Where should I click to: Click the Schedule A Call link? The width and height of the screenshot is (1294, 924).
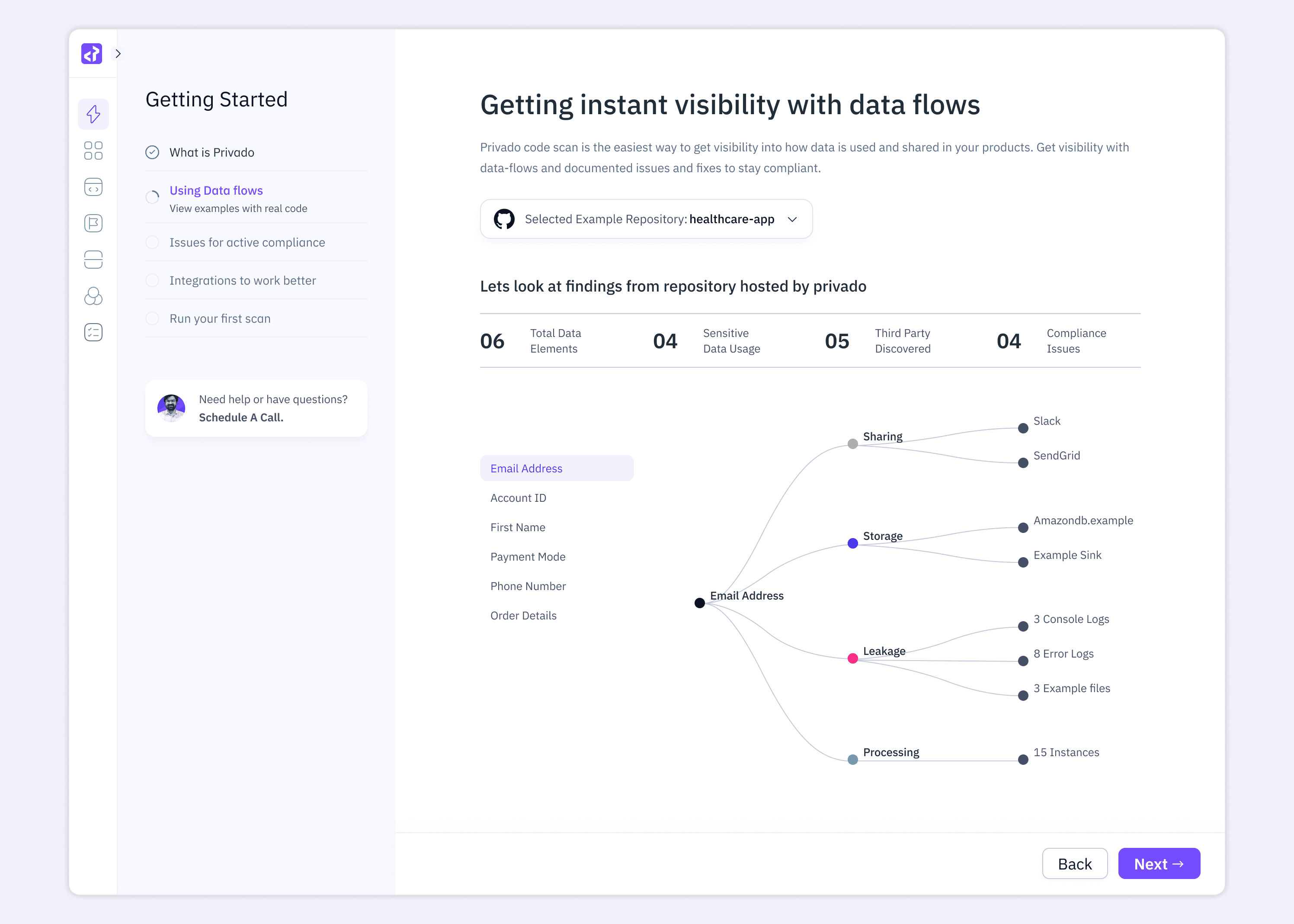pos(241,417)
